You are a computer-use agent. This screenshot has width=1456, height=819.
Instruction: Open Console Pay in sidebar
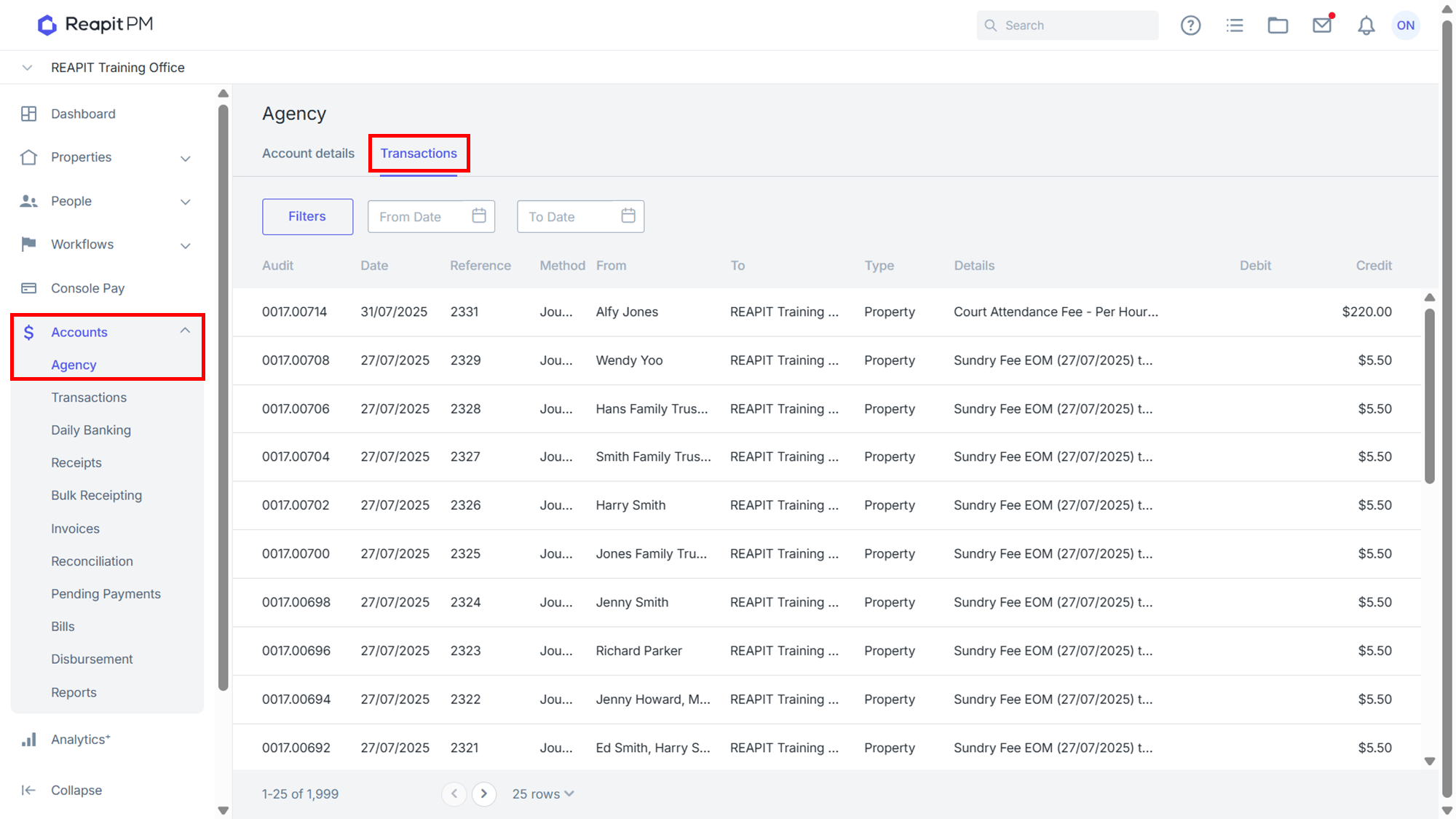[87, 288]
